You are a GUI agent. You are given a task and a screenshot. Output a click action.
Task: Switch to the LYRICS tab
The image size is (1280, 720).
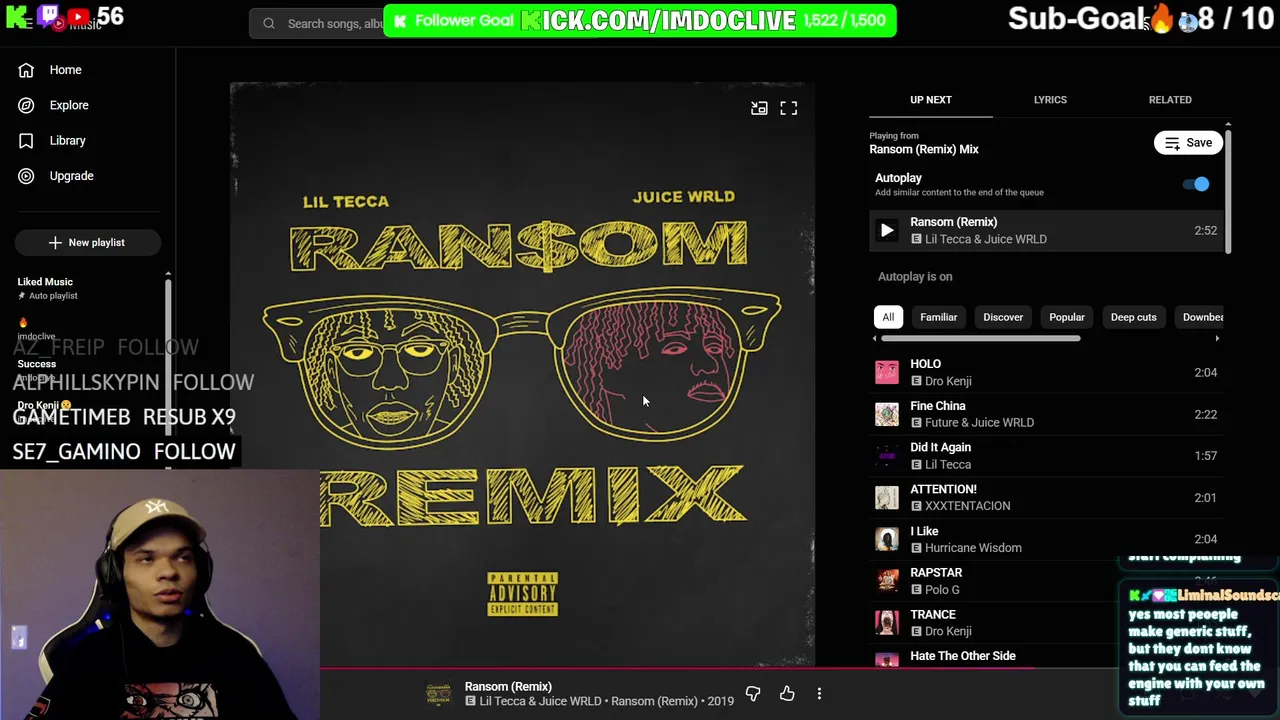tap(1050, 100)
